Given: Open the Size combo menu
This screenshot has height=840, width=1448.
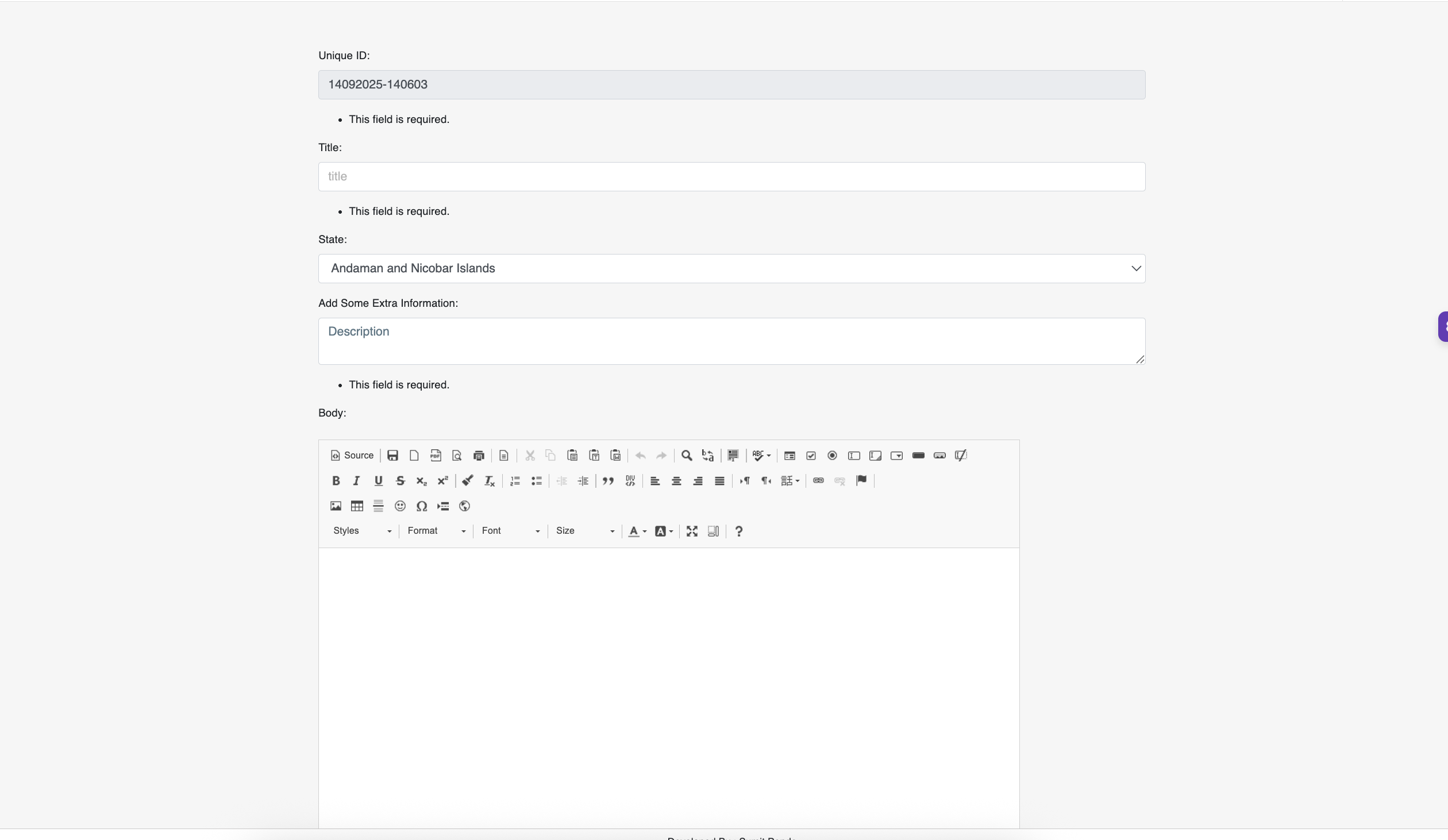Looking at the screenshot, I should pyautogui.click(x=585, y=531).
